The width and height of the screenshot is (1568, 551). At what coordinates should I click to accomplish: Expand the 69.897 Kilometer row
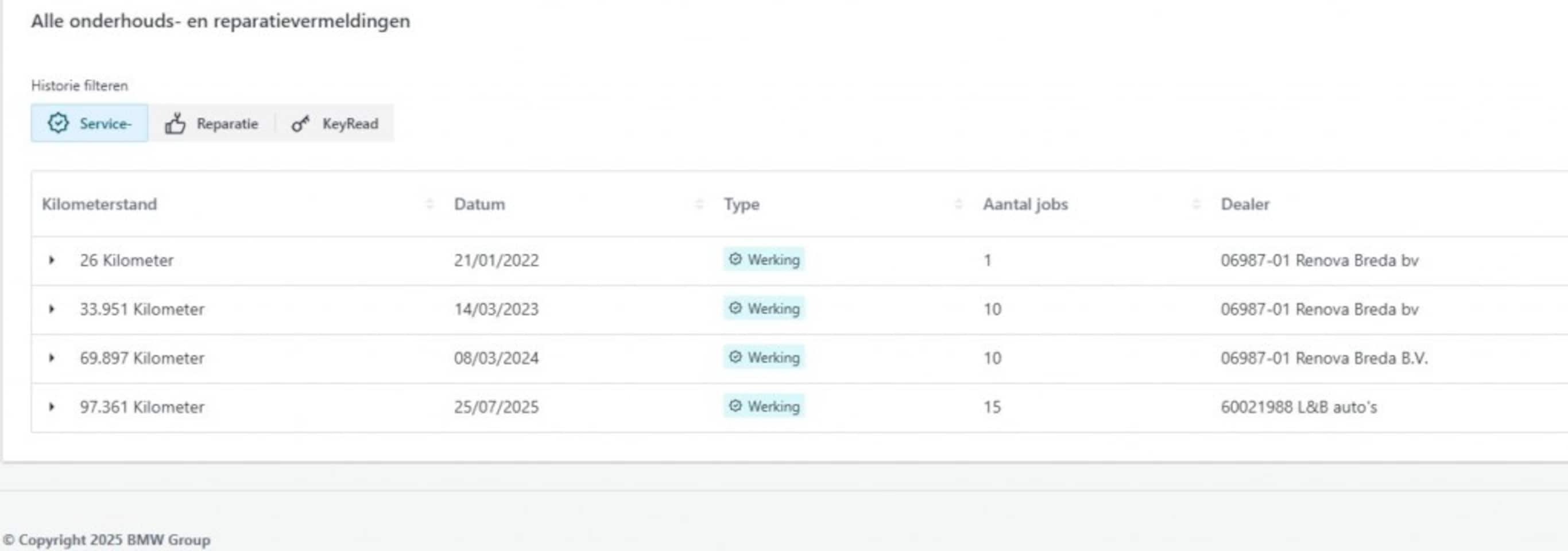tap(52, 358)
